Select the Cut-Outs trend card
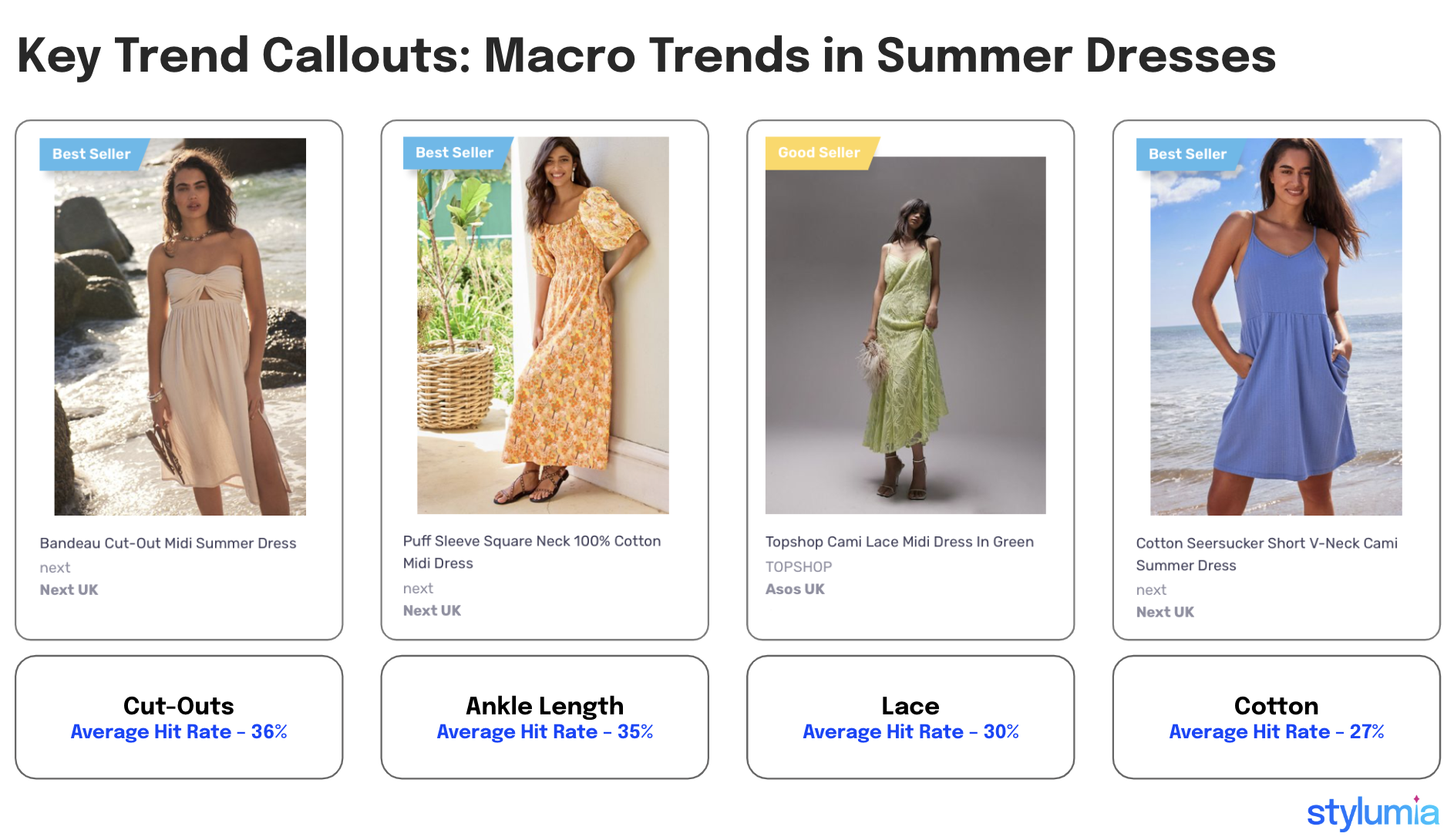This screenshot has height=840, width=1454. [179, 717]
